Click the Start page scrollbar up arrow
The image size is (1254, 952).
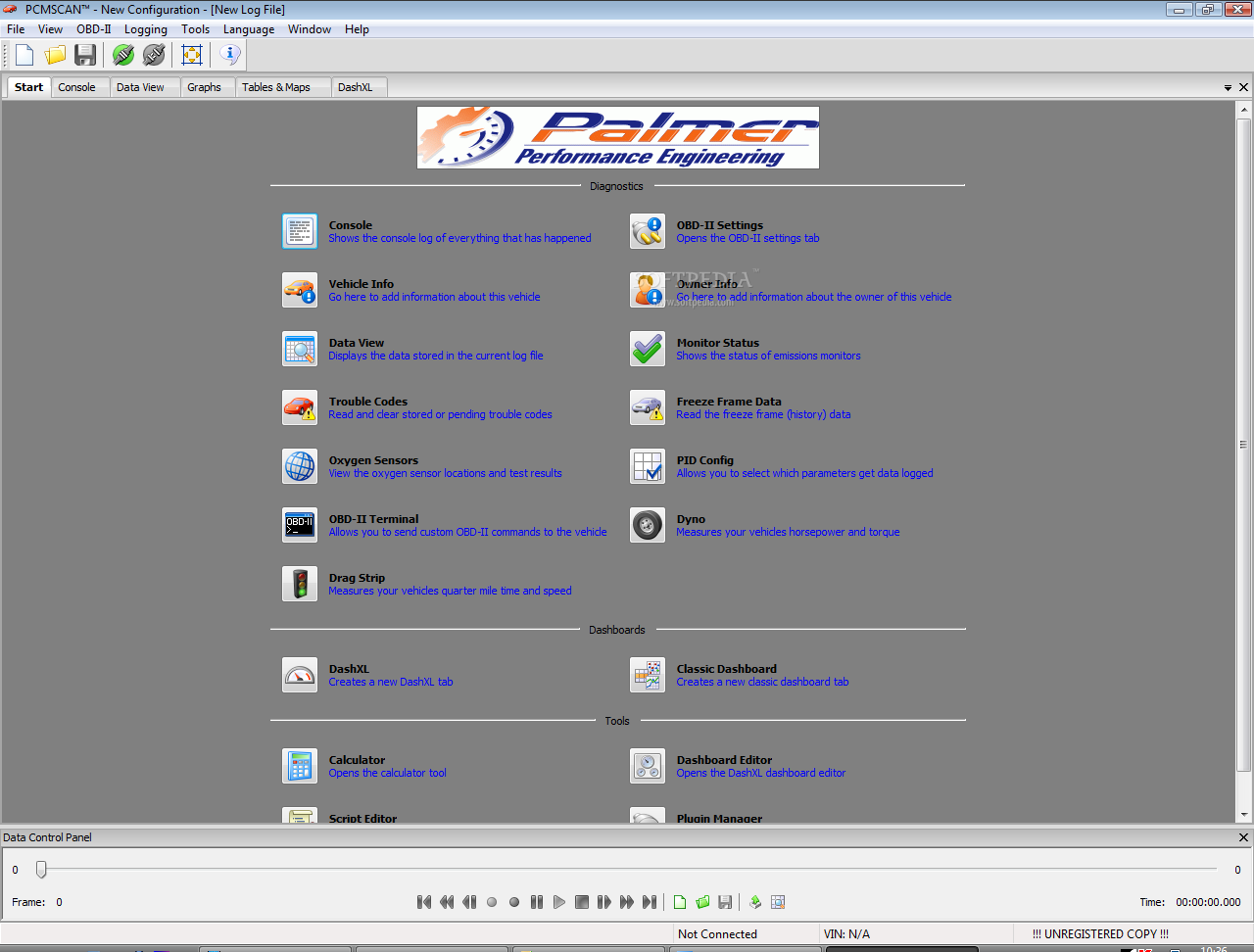tap(1244, 108)
